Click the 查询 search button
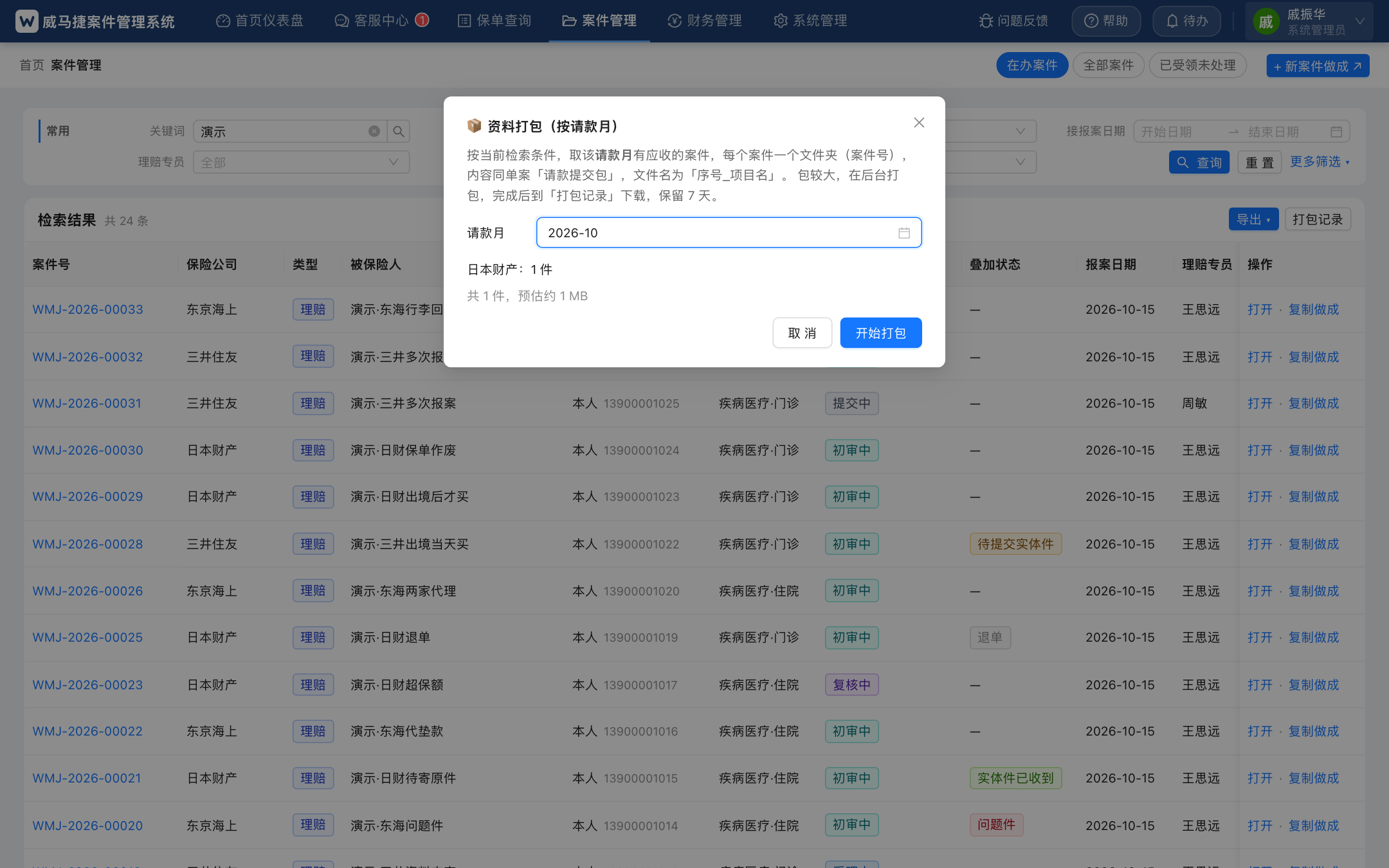 click(x=1199, y=162)
